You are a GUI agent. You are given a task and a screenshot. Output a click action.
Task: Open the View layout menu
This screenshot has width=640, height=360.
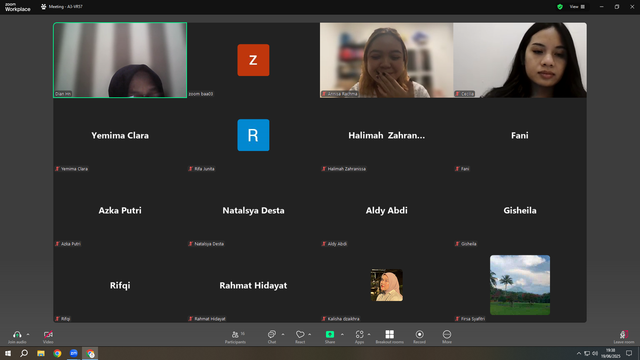coord(577,7)
